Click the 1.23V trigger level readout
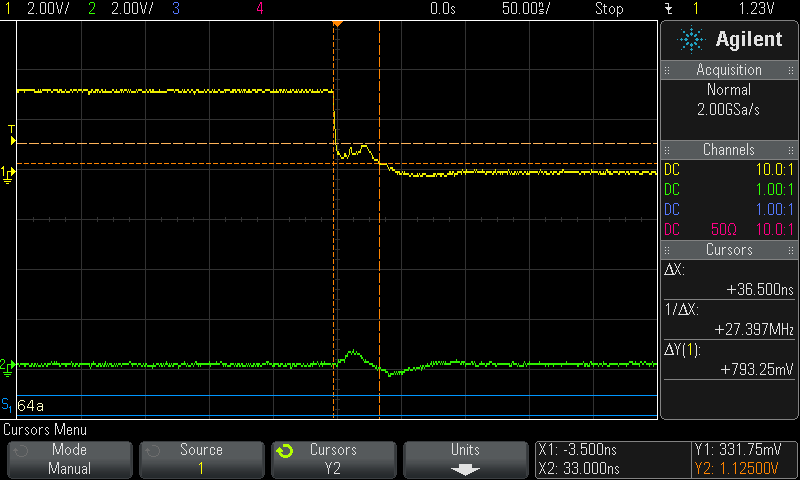 click(756, 9)
